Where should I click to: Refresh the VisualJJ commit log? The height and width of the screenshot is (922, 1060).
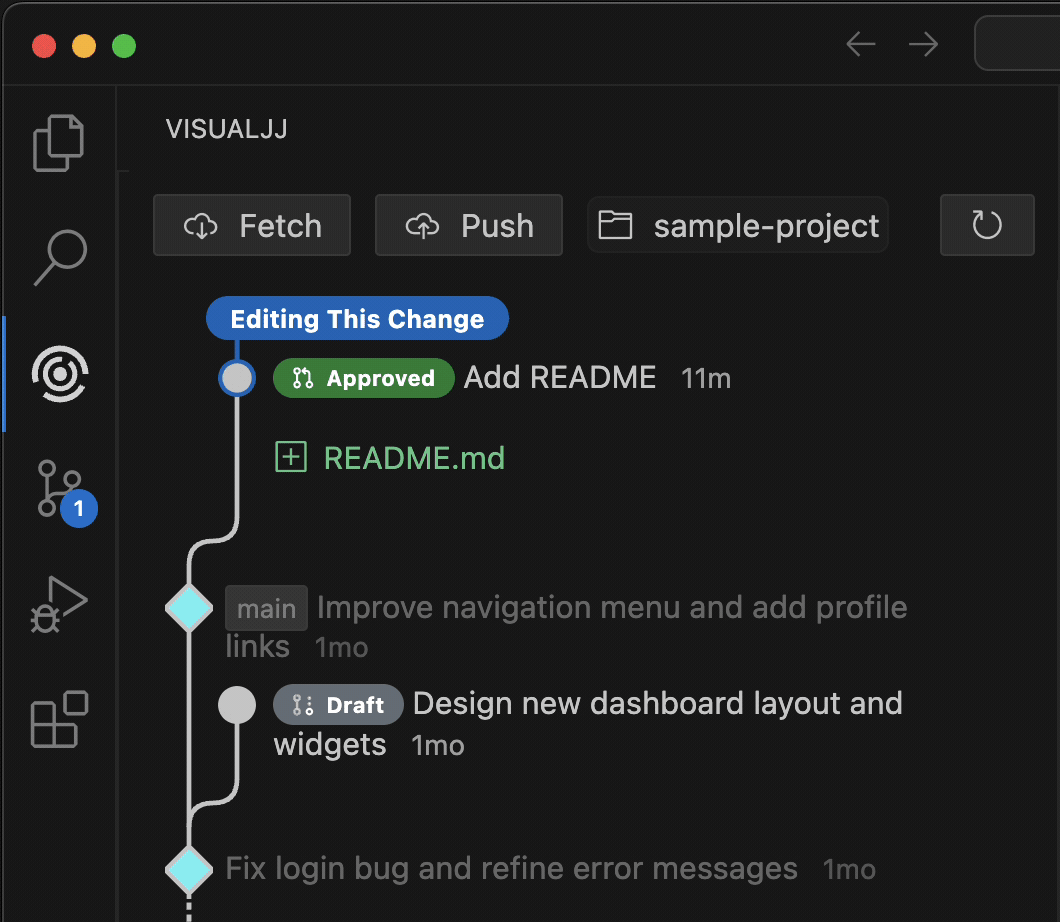[x=987, y=225]
